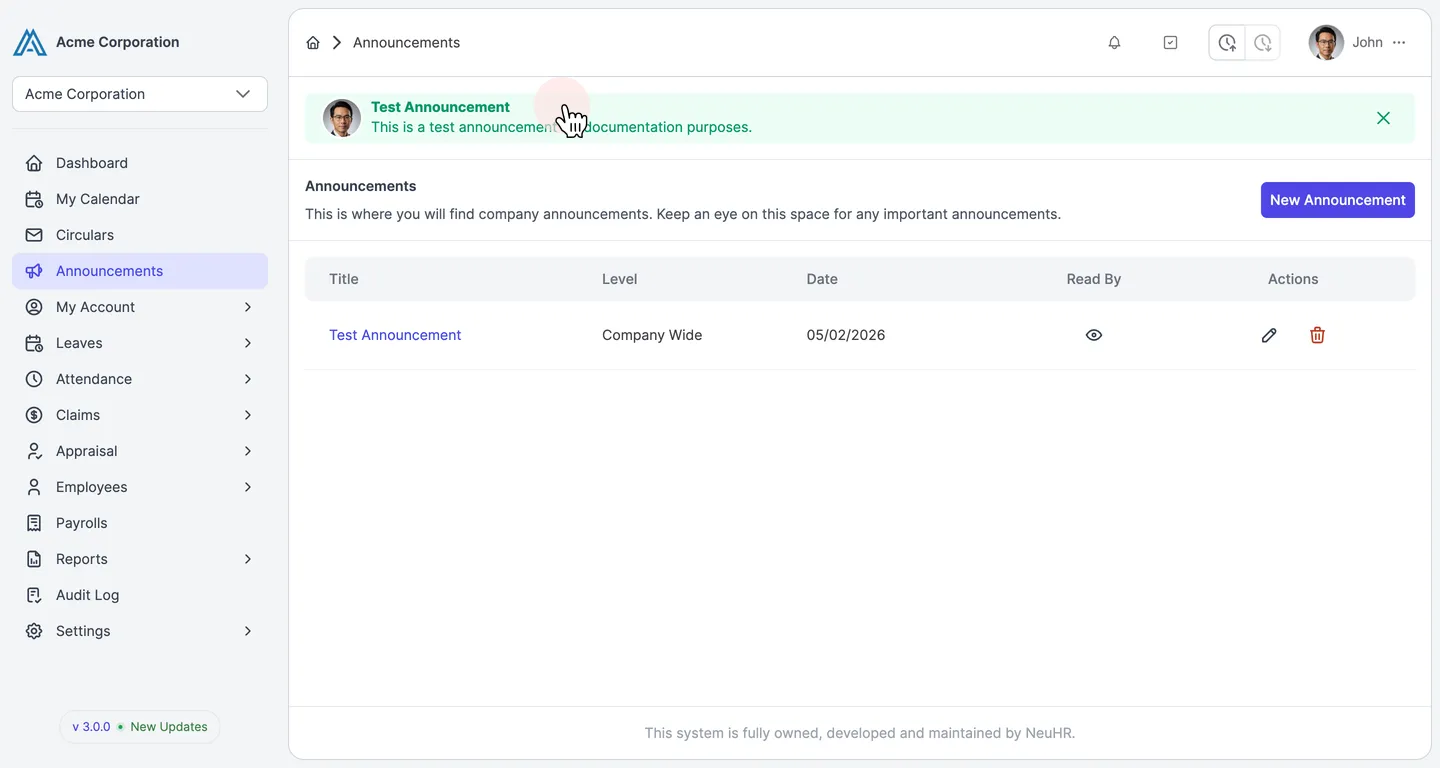
Task: Click the Audit Log icon
Action: click(34, 595)
